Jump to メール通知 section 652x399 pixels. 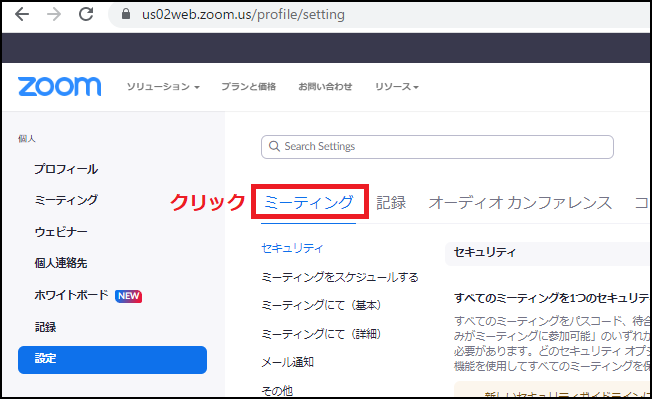[x=287, y=362]
